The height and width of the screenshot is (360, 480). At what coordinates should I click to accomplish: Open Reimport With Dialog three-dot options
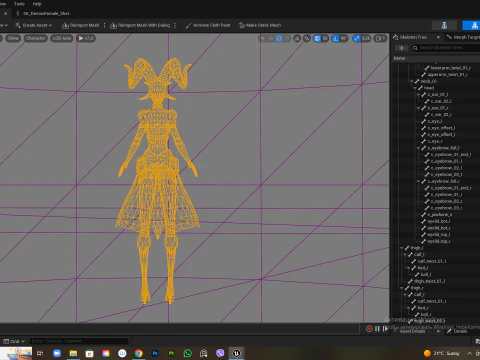point(175,25)
